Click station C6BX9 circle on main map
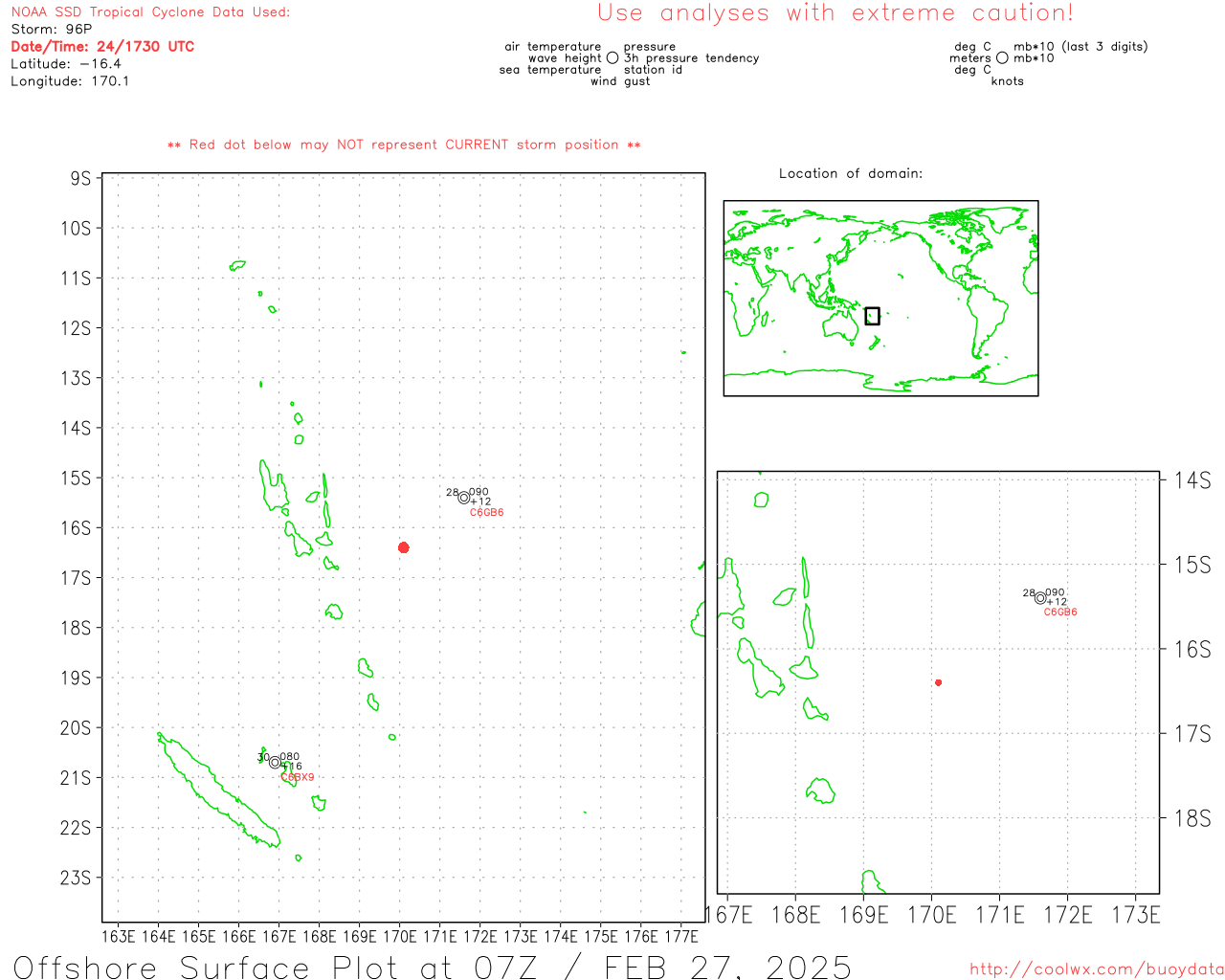This screenshot has height=980, width=1225. [x=276, y=763]
